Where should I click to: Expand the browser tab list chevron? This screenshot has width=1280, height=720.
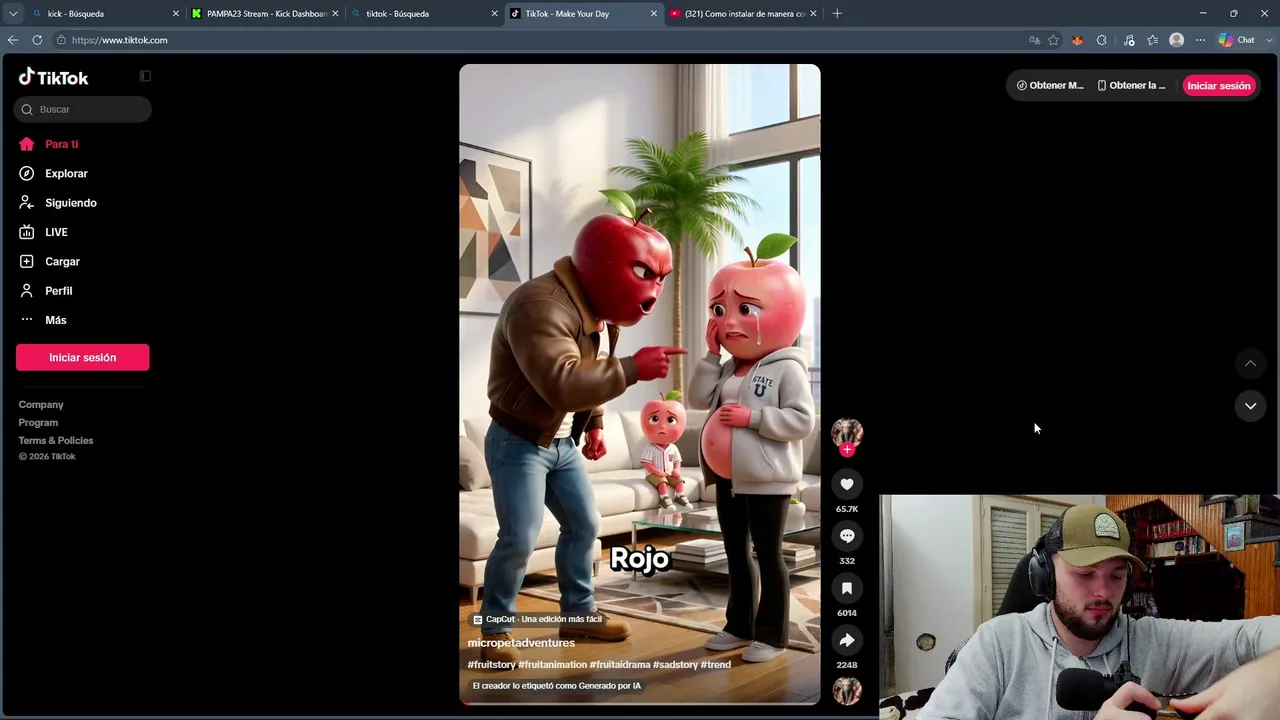[13, 13]
